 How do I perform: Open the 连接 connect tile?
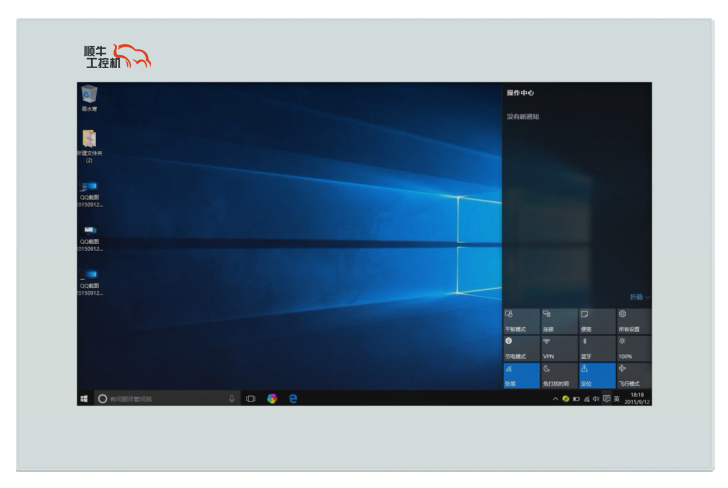click(559, 321)
